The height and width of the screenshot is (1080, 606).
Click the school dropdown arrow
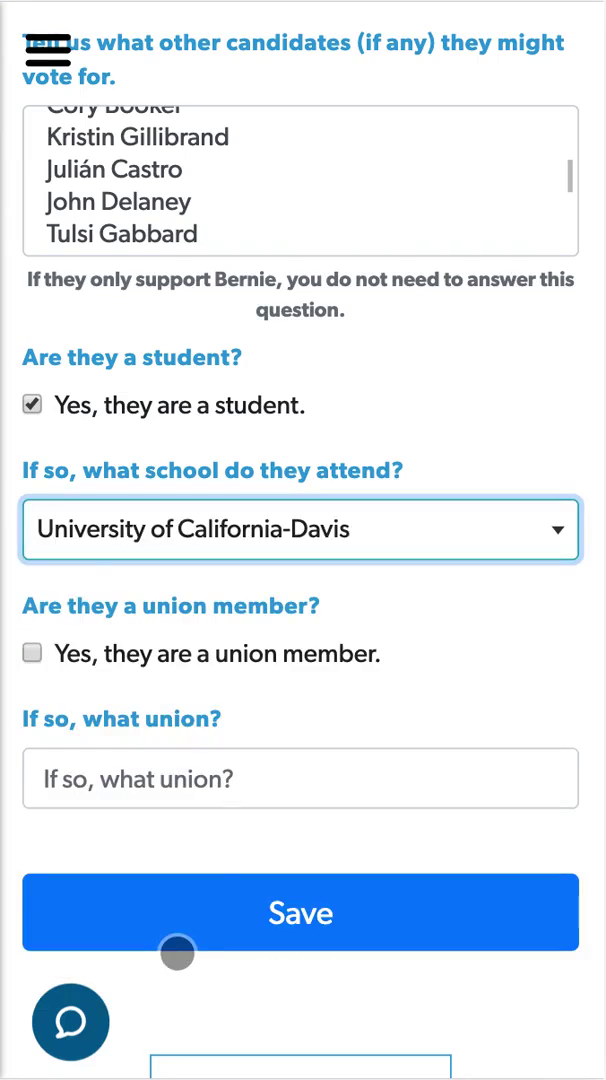point(558,530)
